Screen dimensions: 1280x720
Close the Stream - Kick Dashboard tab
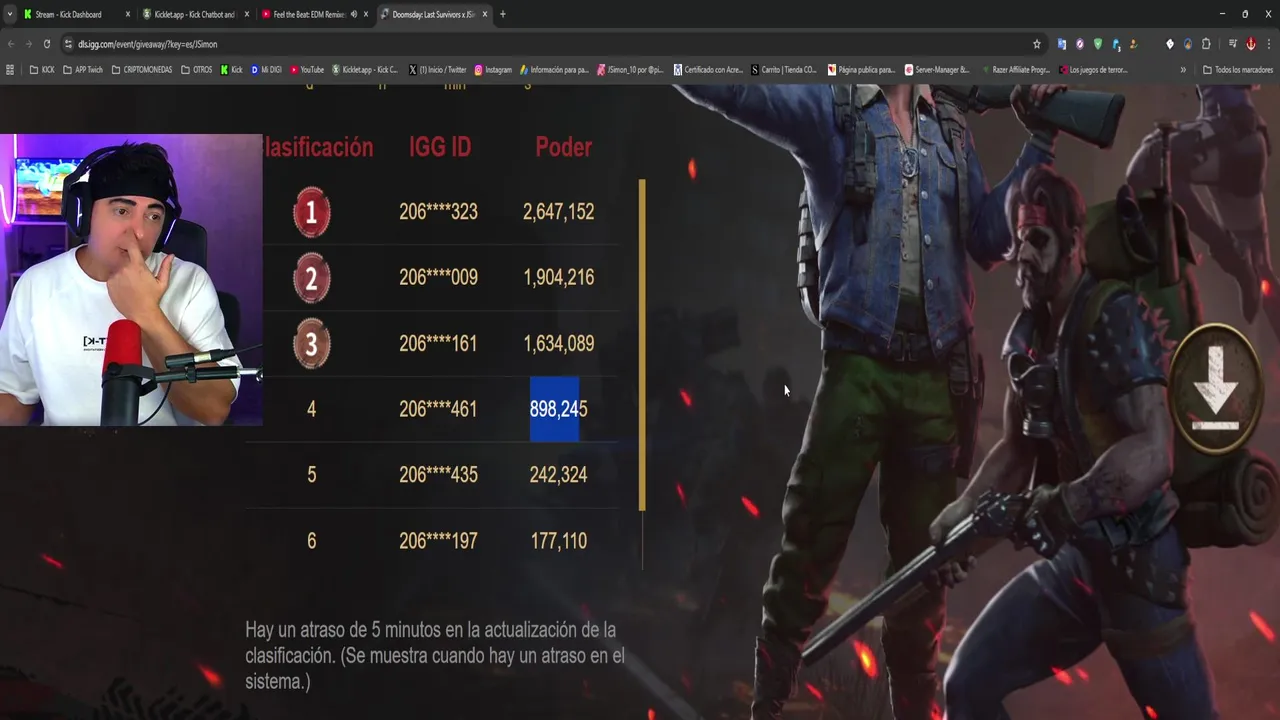tap(127, 14)
